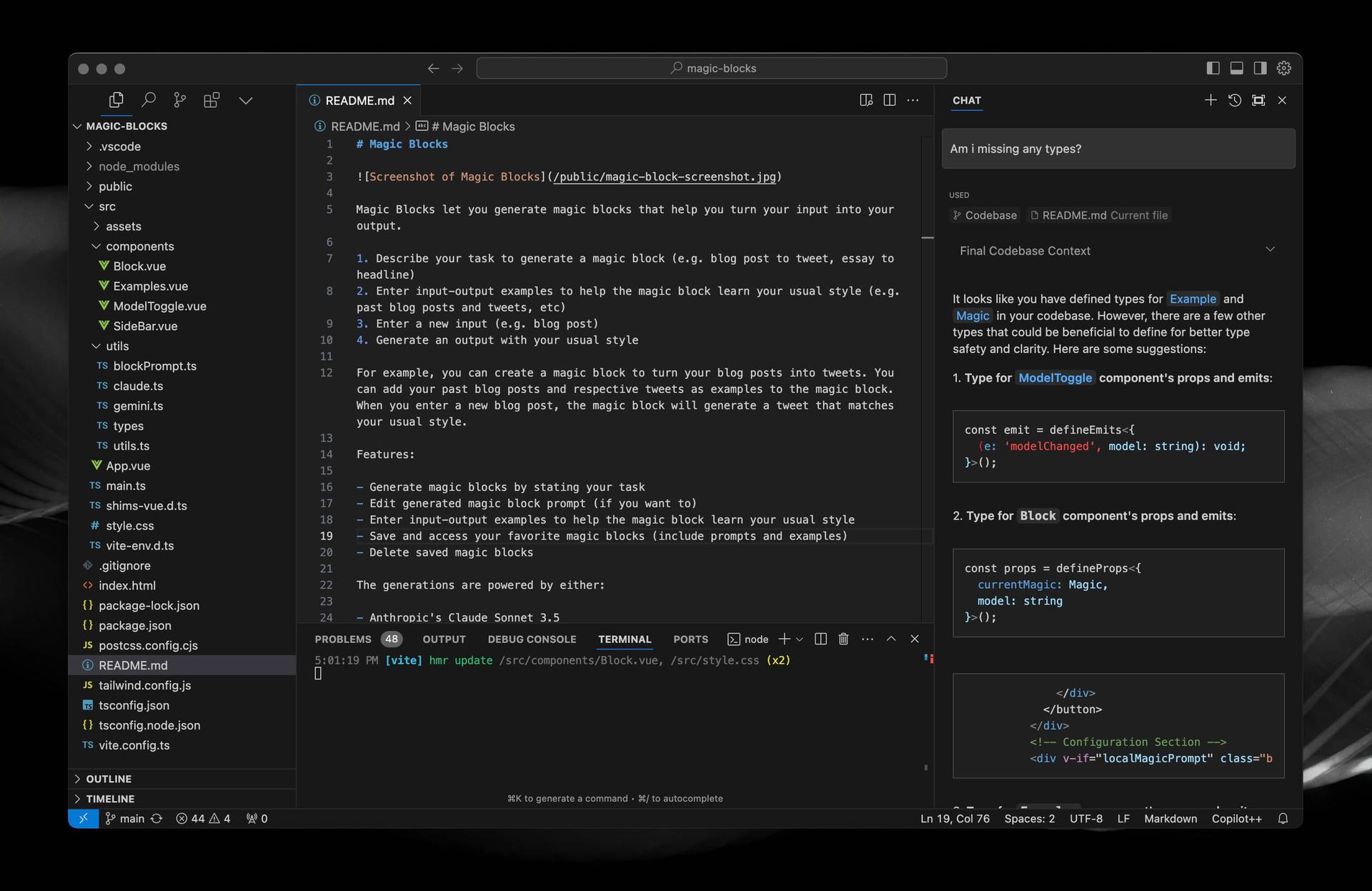Switch to the DEBUG CONSOLE tab

pos(532,639)
